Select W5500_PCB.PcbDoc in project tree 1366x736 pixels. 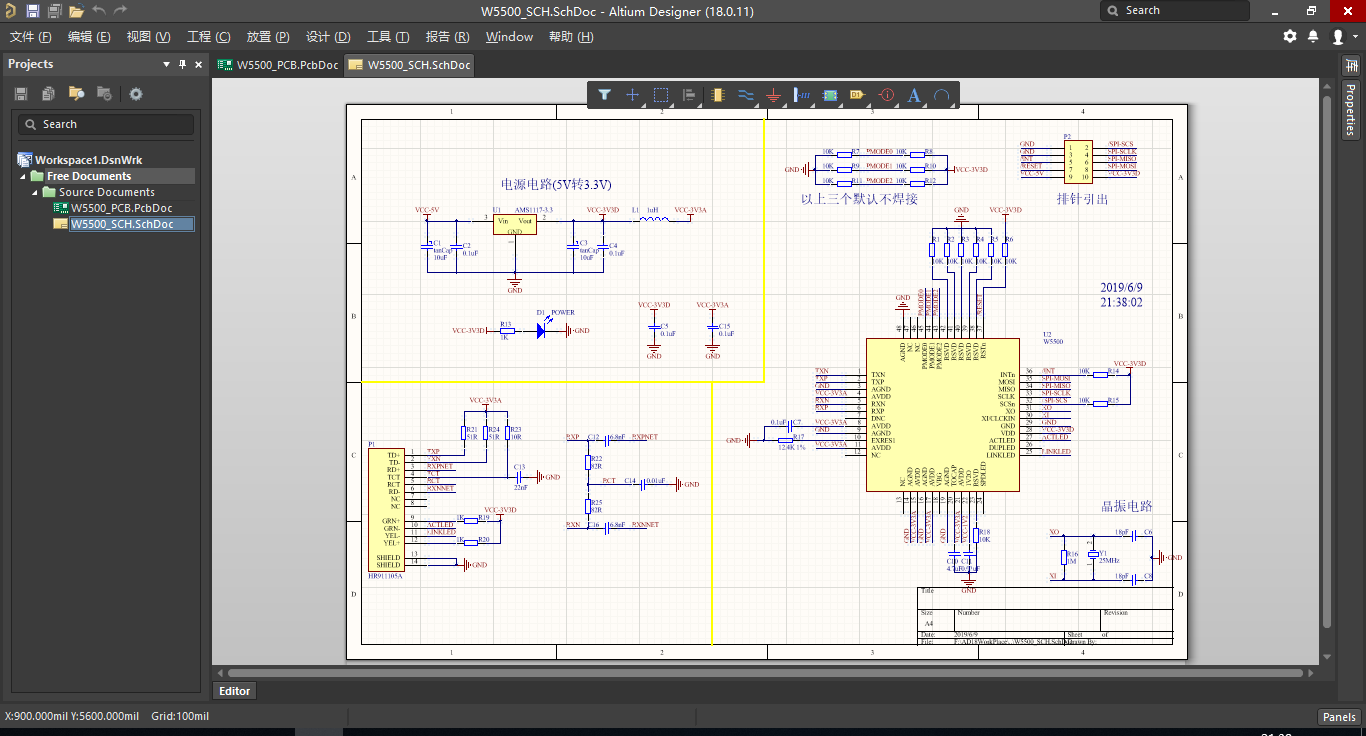coord(121,208)
